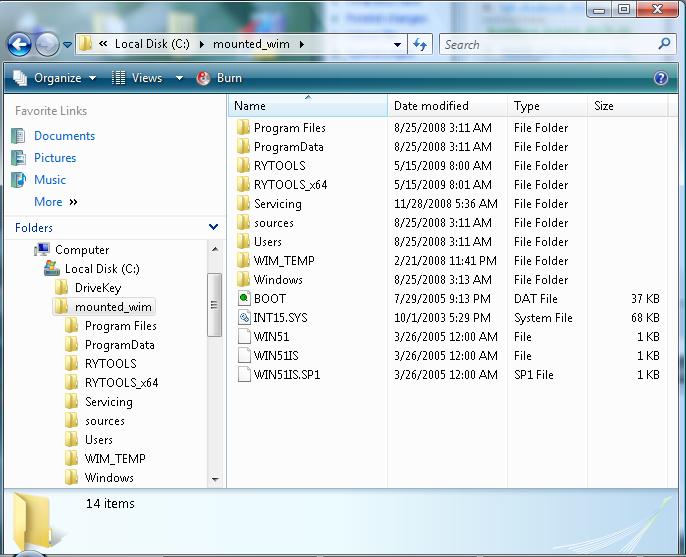Select RYTOOLS_x64 in folder tree

pos(121,383)
